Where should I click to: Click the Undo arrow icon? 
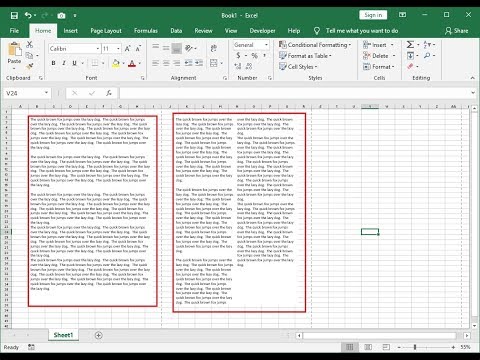coord(28,15)
